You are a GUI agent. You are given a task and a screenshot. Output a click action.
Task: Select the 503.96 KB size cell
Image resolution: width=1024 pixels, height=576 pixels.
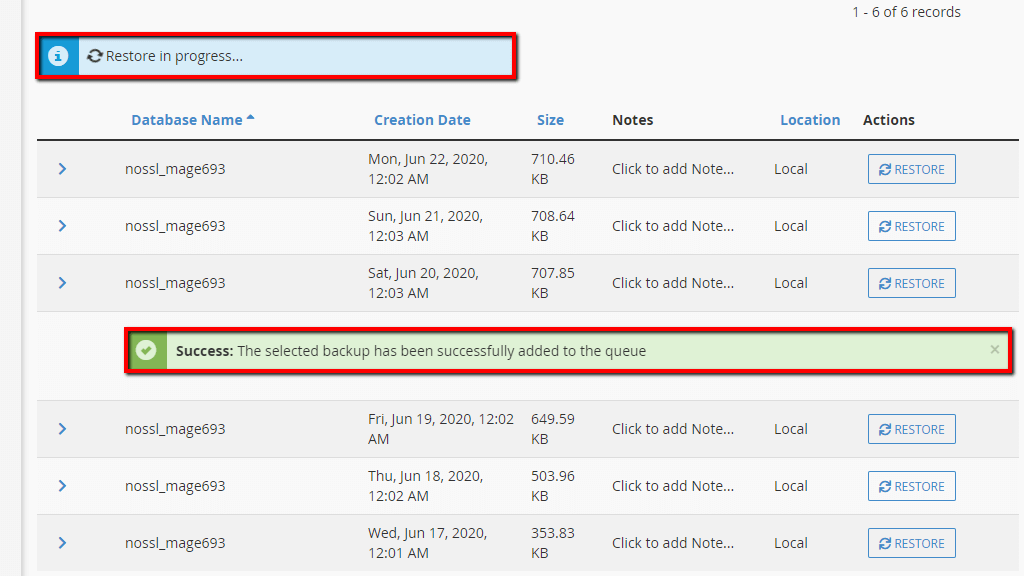click(x=552, y=486)
